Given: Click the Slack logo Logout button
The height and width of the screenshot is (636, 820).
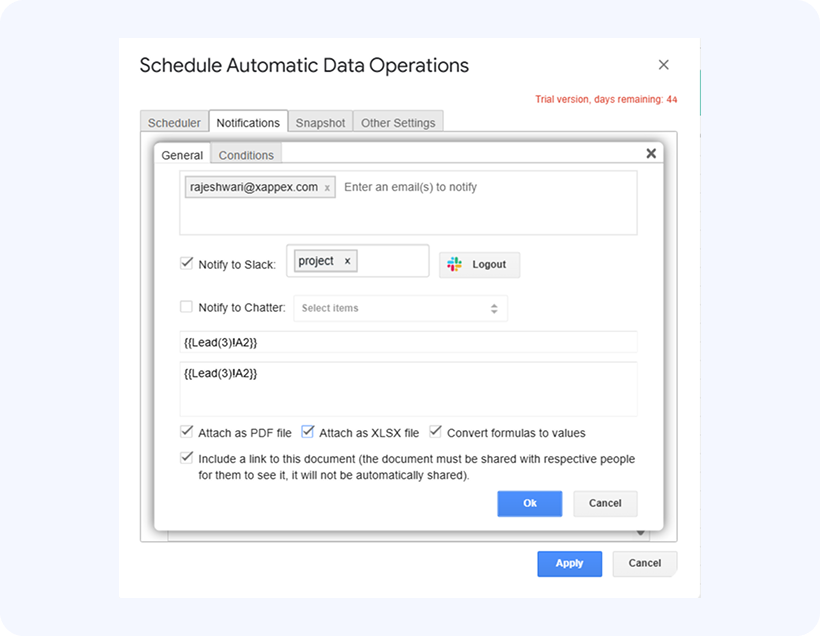Looking at the screenshot, I should point(479,264).
